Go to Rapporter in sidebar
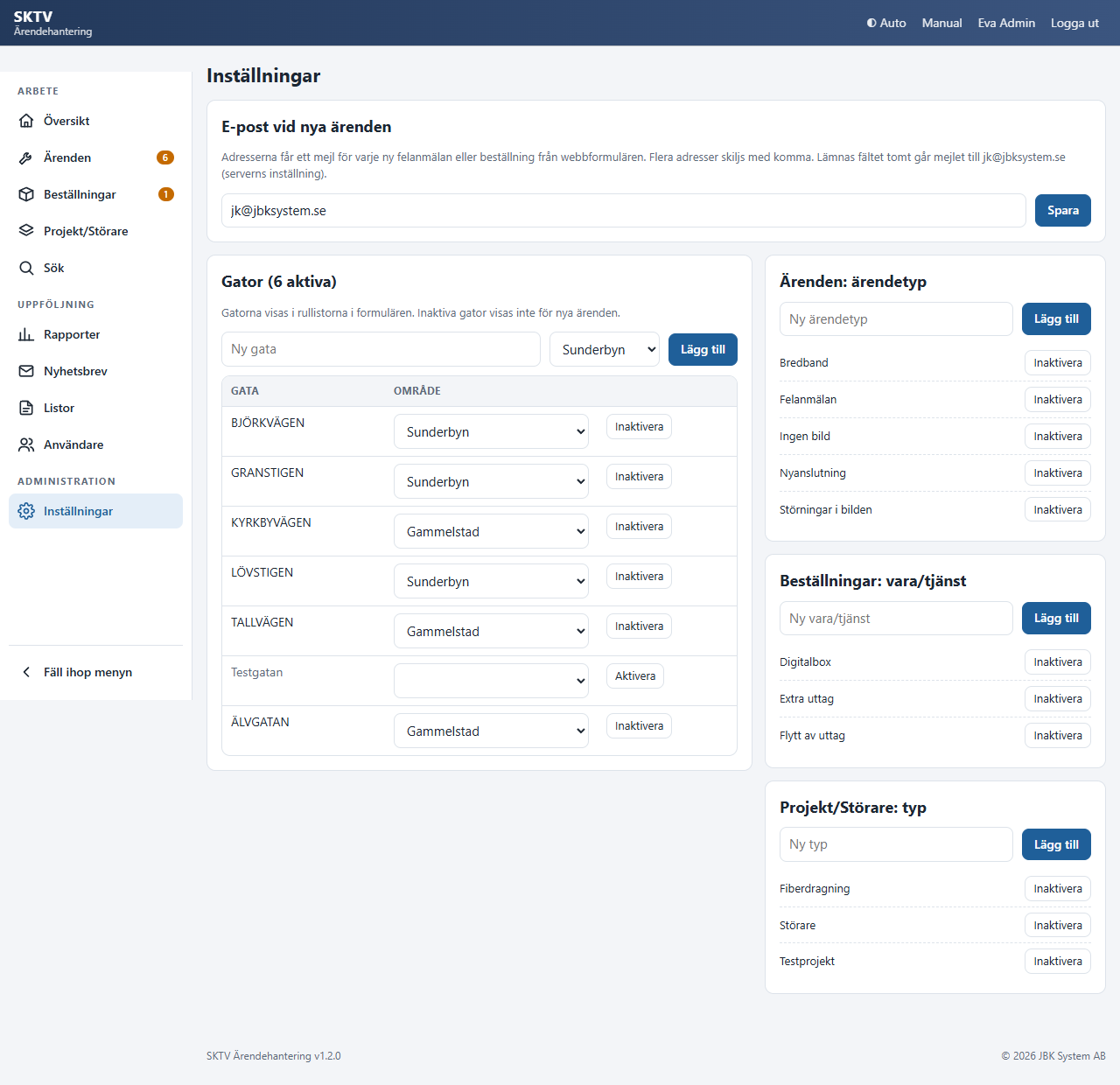 coord(96,334)
